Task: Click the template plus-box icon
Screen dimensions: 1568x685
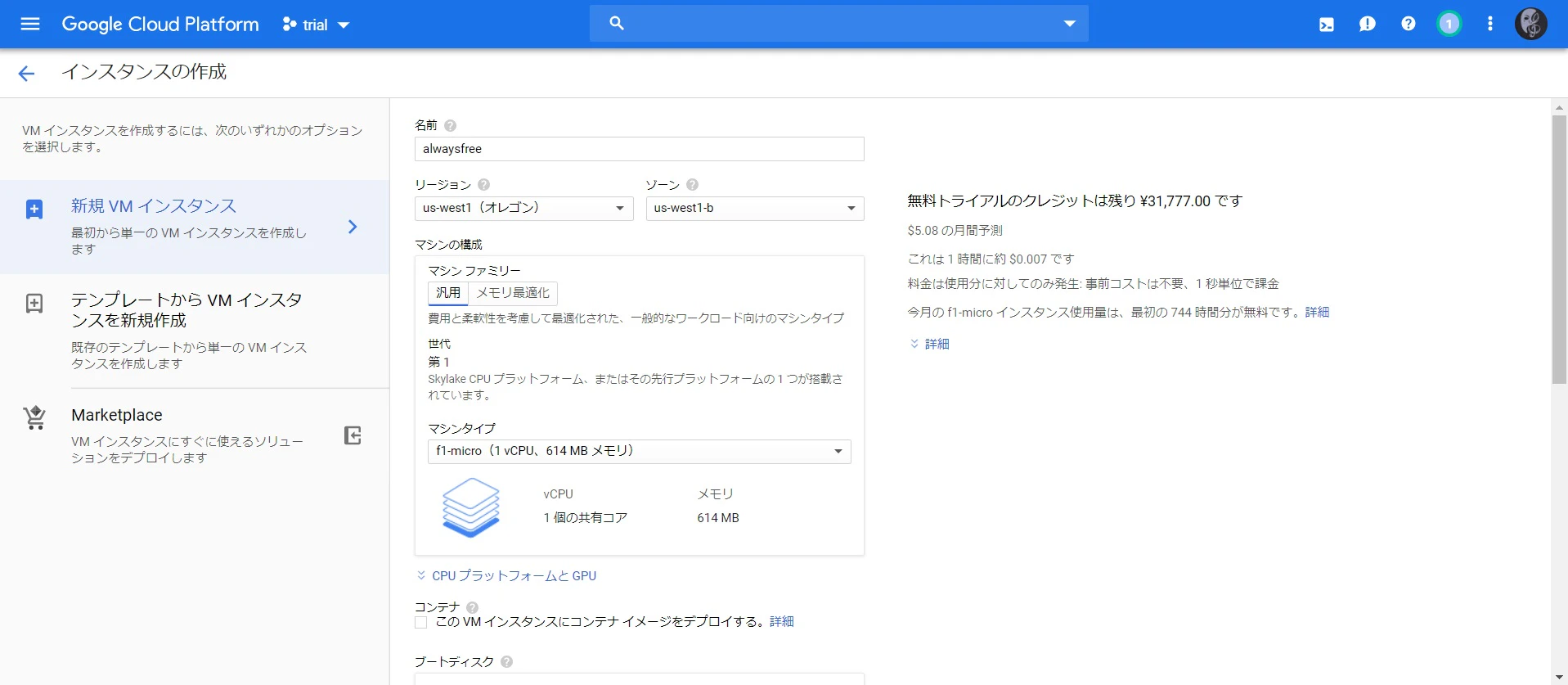Action: [x=34, y=304]
